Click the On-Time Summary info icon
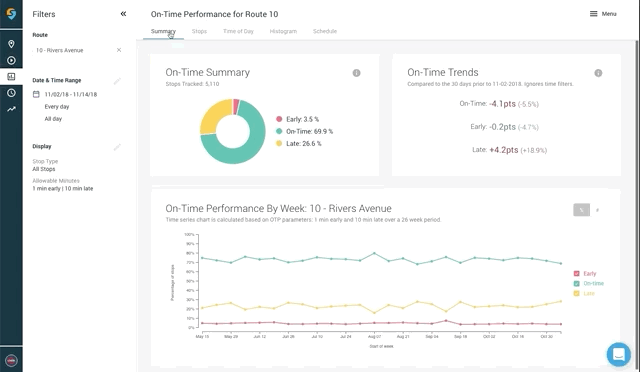 coord(356,73)
